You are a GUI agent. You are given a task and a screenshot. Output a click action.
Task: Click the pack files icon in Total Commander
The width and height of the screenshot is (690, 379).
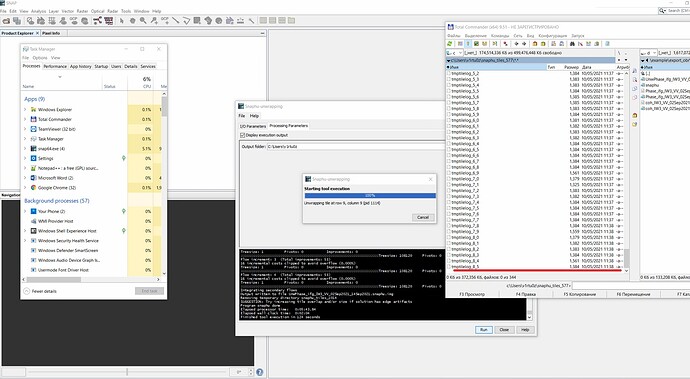(535, 44)
